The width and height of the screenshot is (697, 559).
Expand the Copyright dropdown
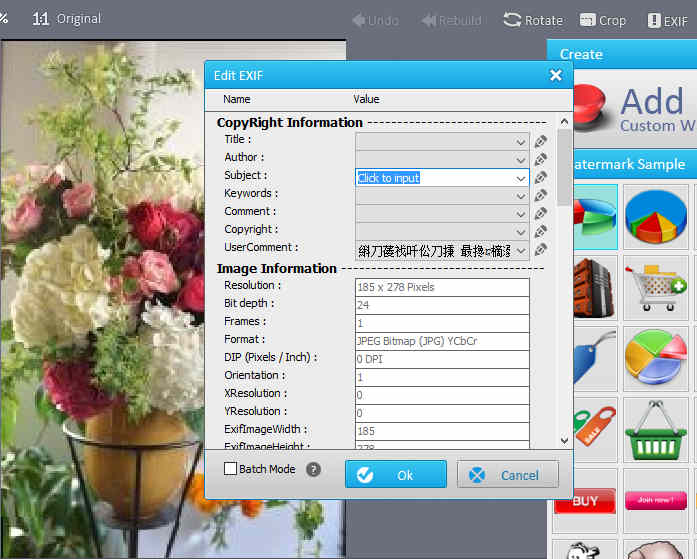point(521,232)
